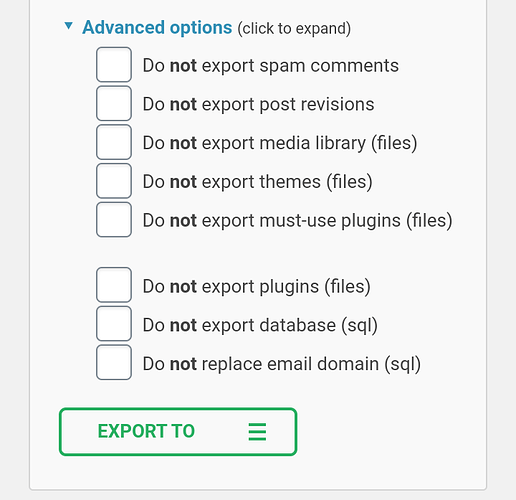Click the 'Do not export themes (files)' label
Screen dimensions: 516x500
click(257, 182)
